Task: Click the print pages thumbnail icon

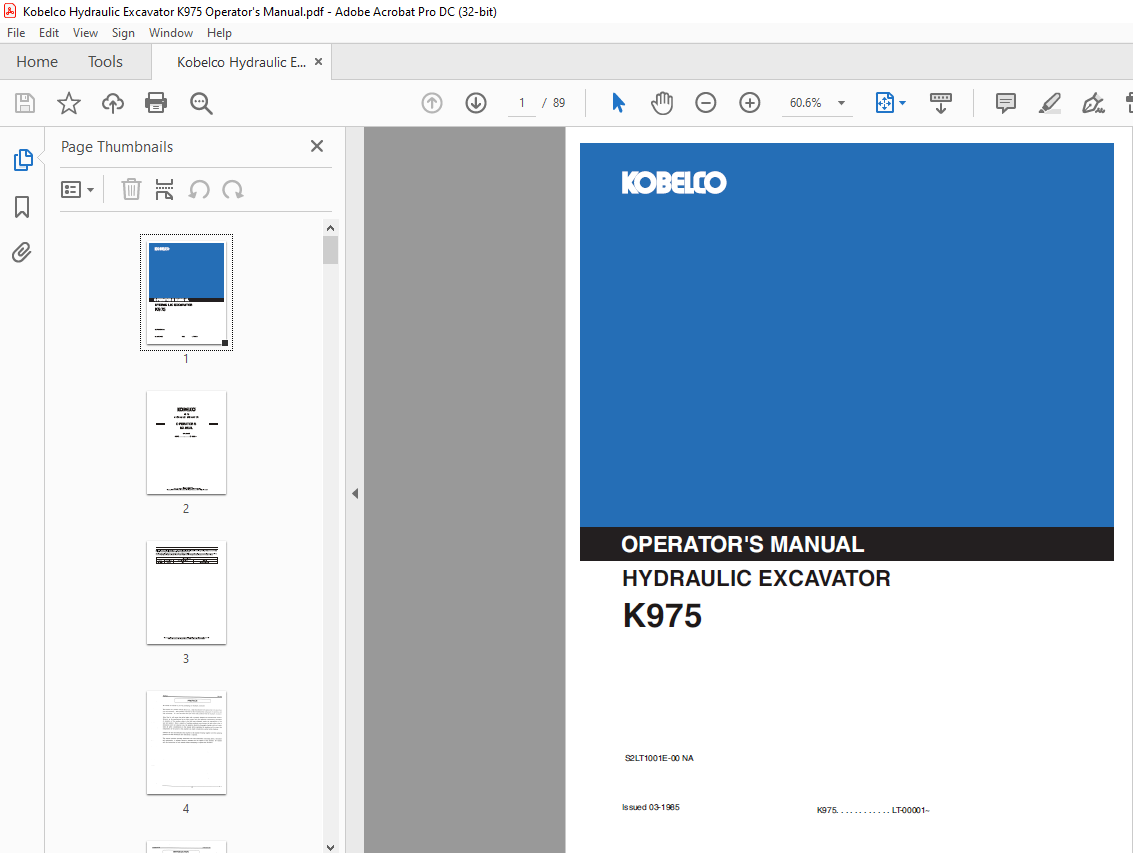Action: click(x=165, y=189)
